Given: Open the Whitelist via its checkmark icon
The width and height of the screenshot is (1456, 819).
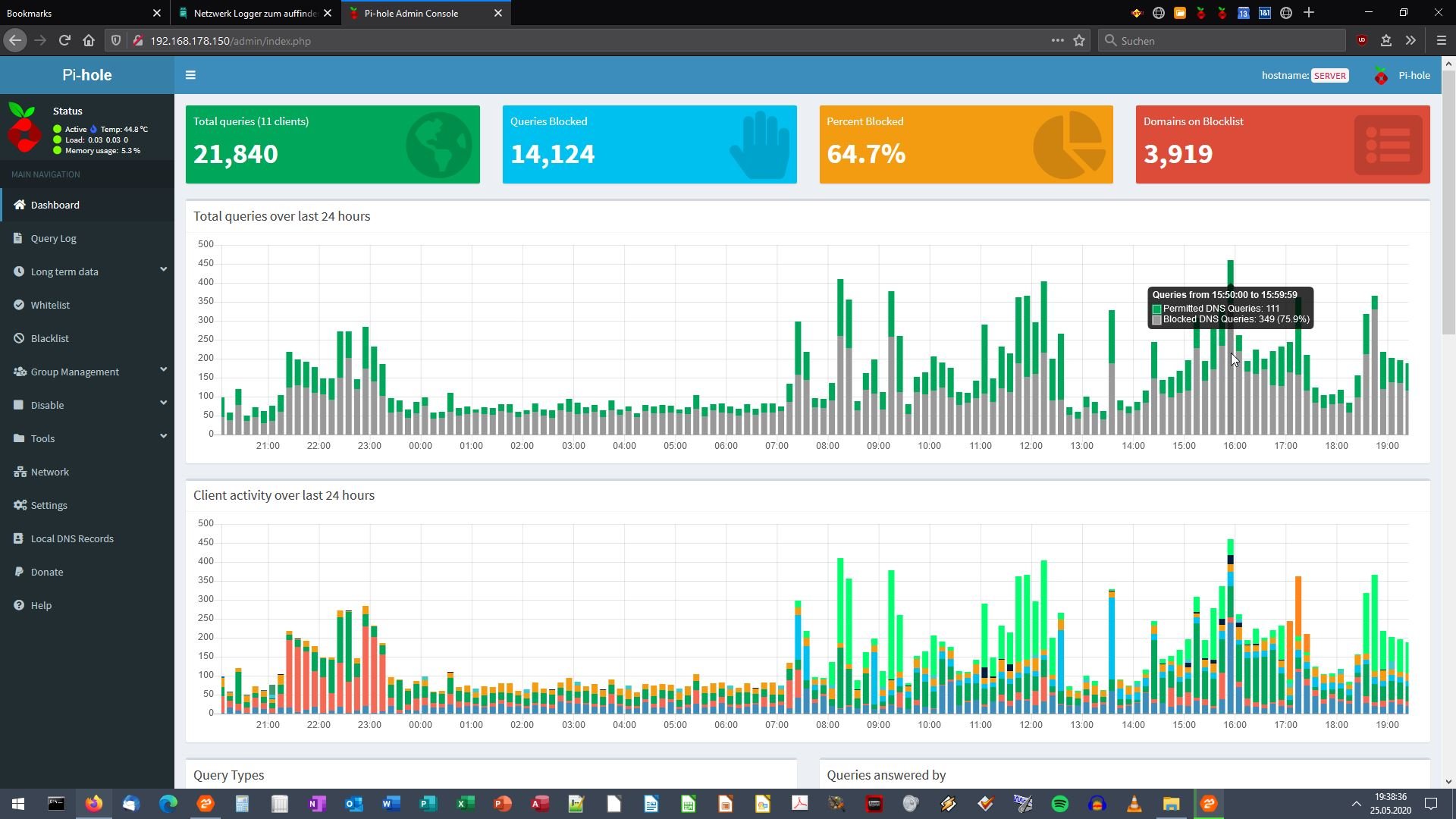Looking at the screenshot, I should point(19,305).
